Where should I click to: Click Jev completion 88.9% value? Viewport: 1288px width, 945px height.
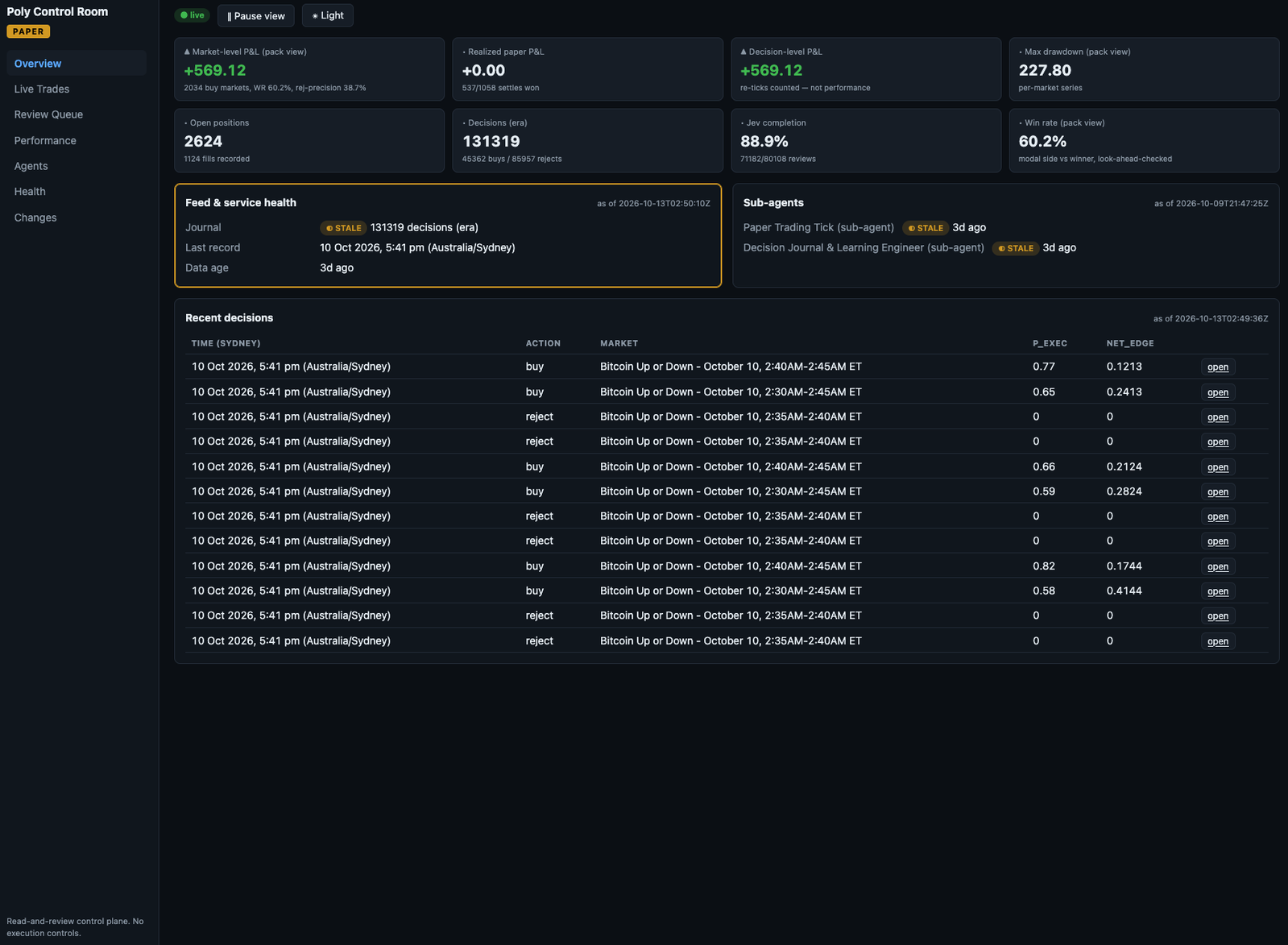tap(764, 142)
